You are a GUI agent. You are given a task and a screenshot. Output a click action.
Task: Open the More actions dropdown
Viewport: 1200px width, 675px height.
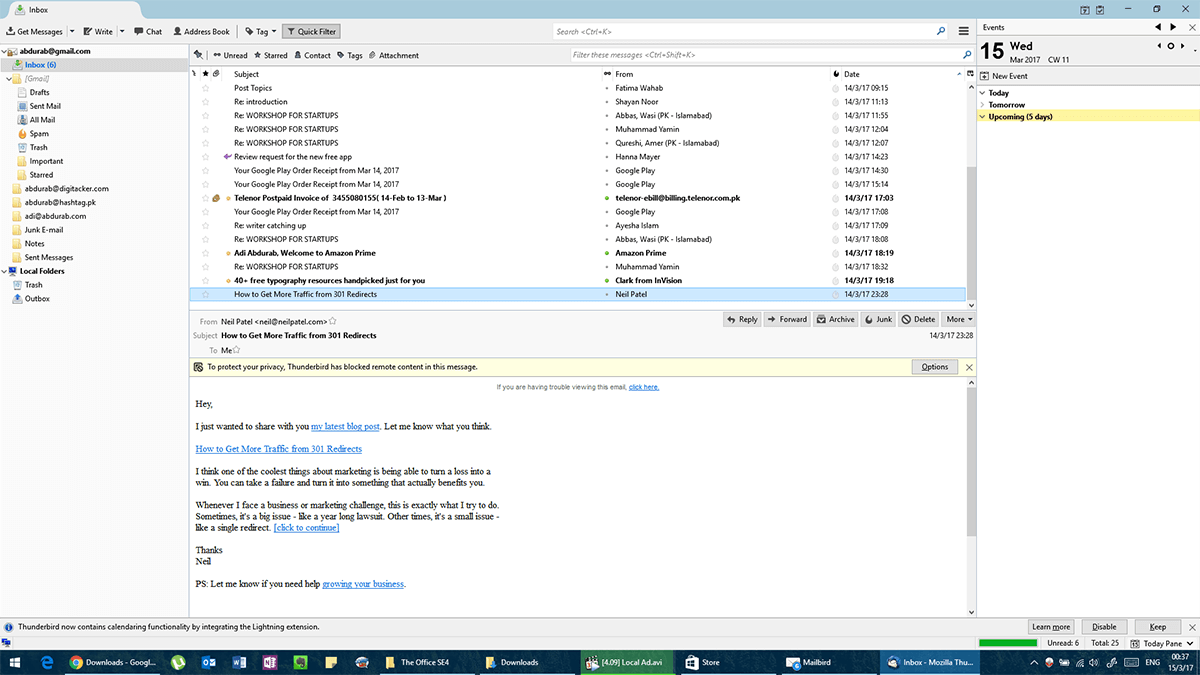958,319
